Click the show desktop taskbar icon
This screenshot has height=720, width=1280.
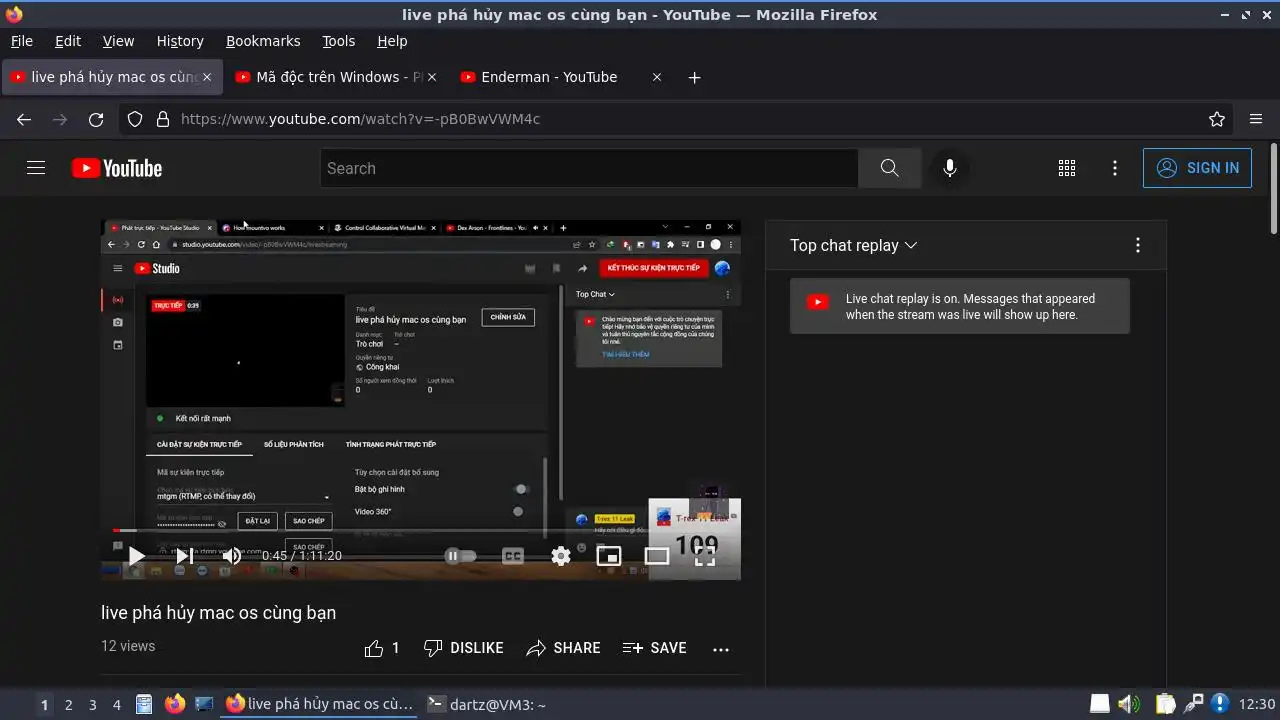(x=204, y=704)
